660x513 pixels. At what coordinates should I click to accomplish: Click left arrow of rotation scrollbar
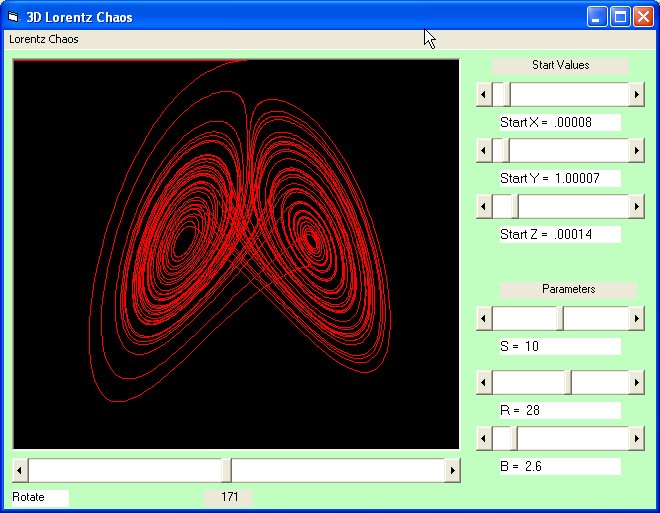coord(21,470)
